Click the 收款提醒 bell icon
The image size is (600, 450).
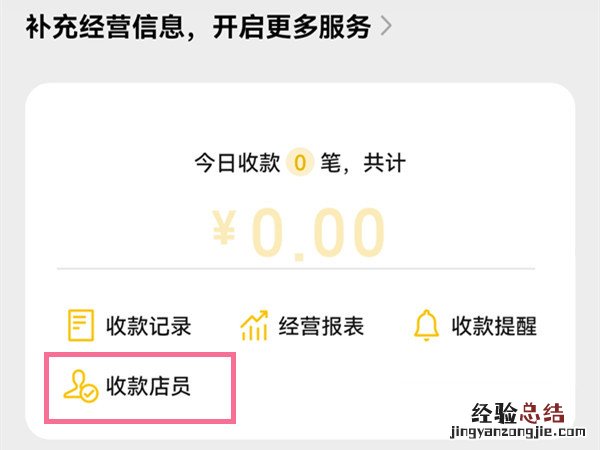(427, 326)
